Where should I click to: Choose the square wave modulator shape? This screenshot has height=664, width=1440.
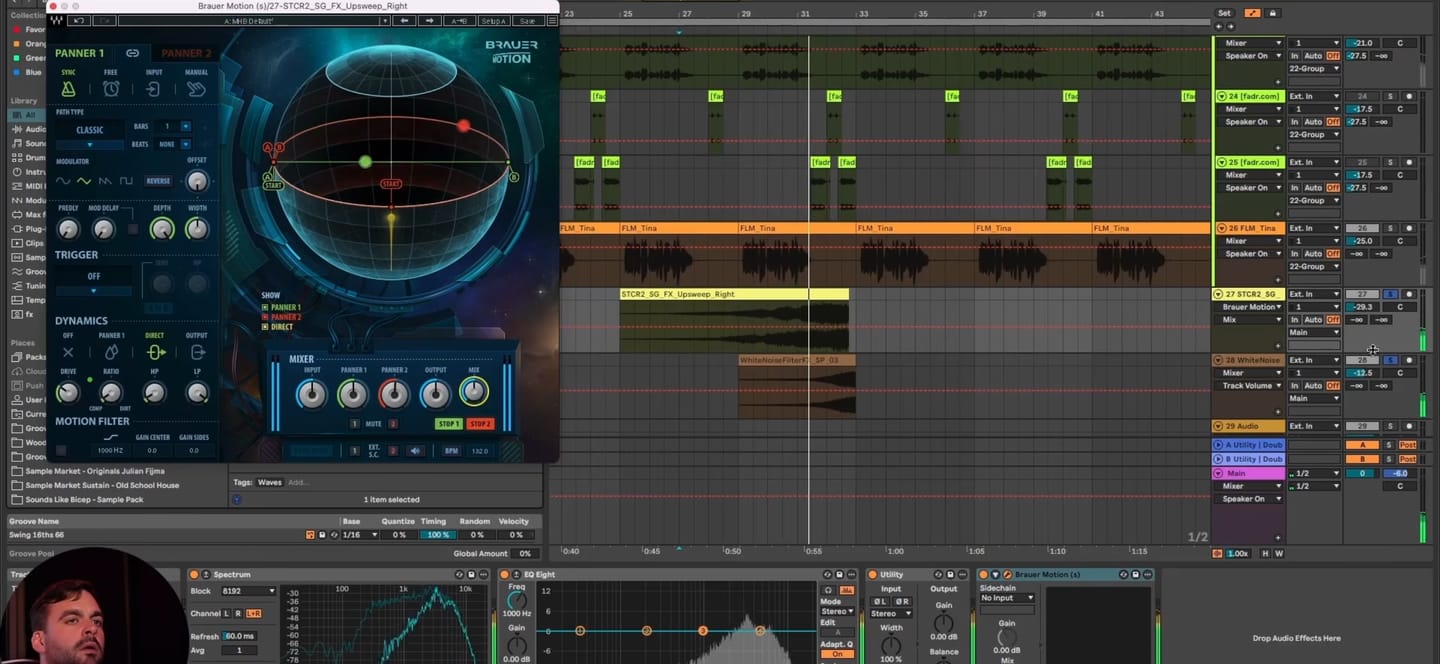point(127,181)
